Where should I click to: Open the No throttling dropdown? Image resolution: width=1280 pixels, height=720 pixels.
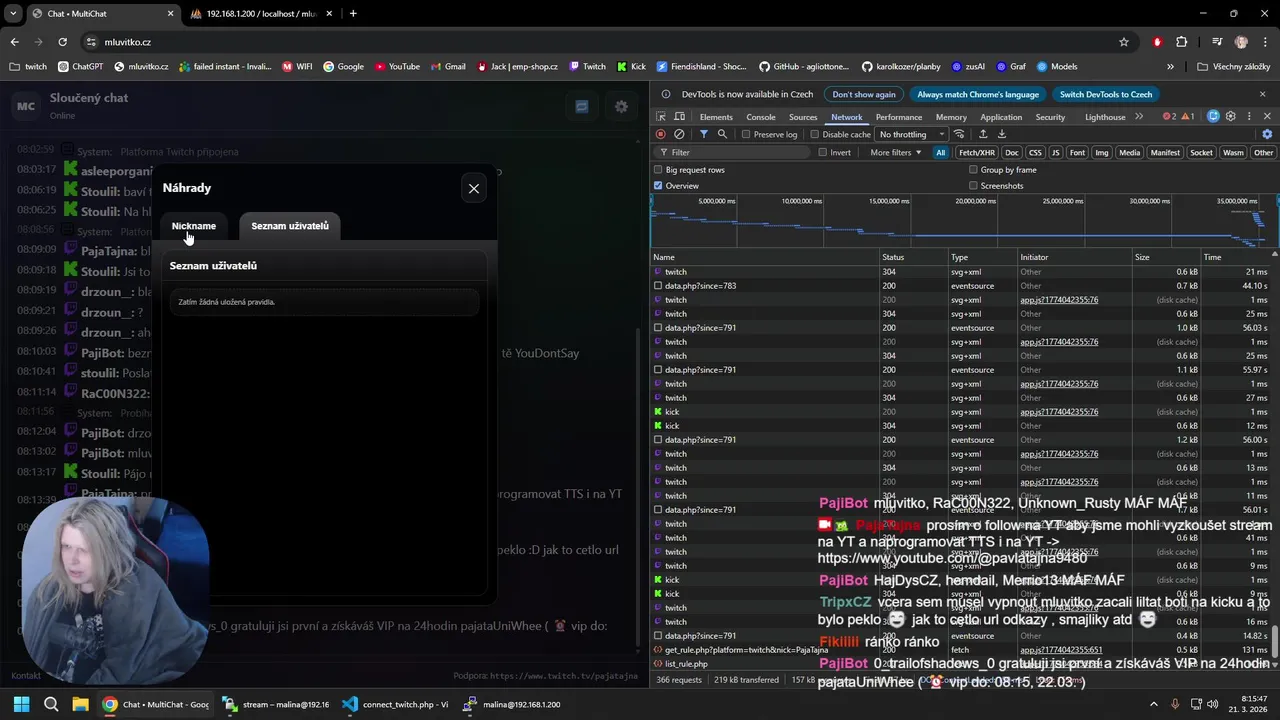coord(911,134)
